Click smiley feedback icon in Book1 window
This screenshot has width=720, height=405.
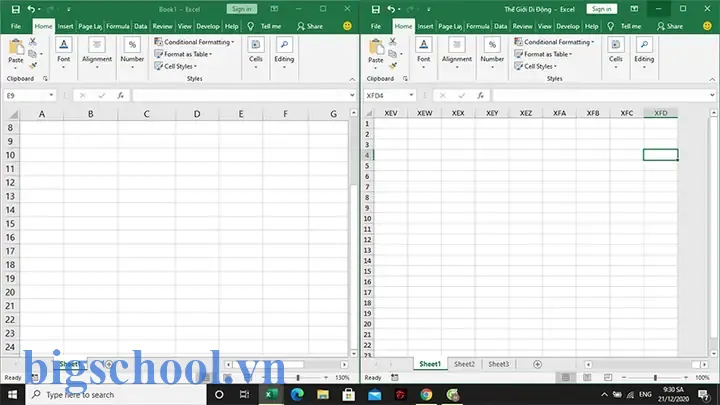347,26
